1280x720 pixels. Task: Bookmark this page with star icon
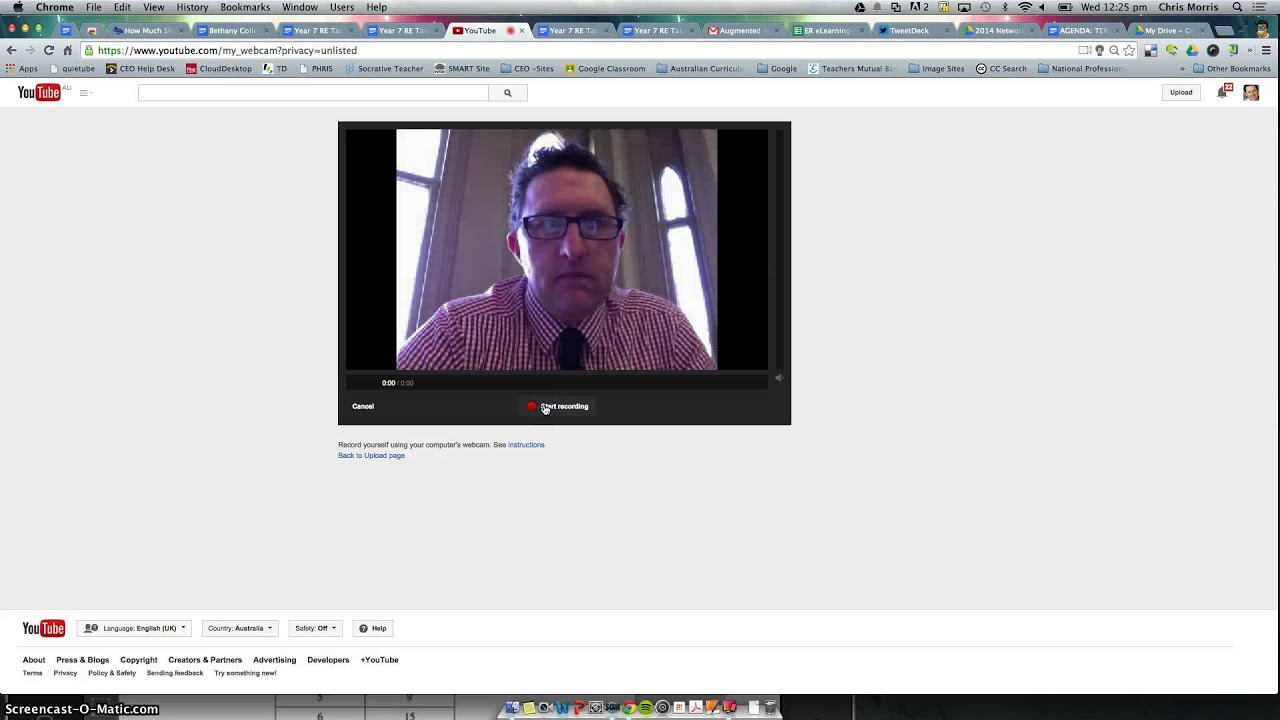[1129, 50]
